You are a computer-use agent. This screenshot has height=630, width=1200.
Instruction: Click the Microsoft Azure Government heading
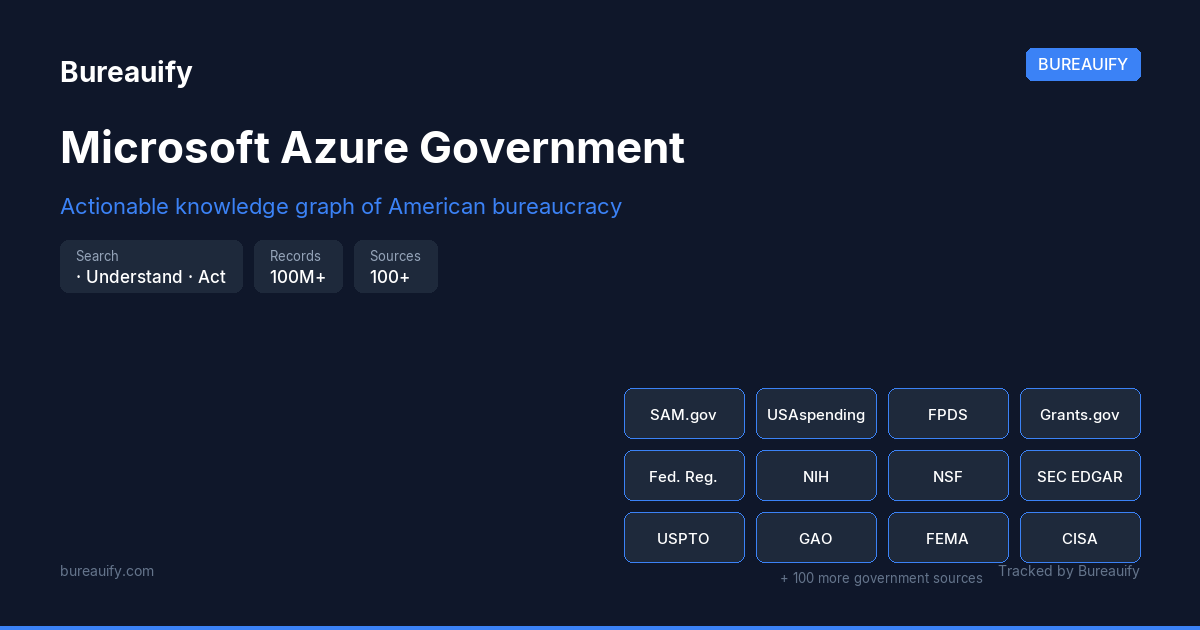tap(372, 148)
